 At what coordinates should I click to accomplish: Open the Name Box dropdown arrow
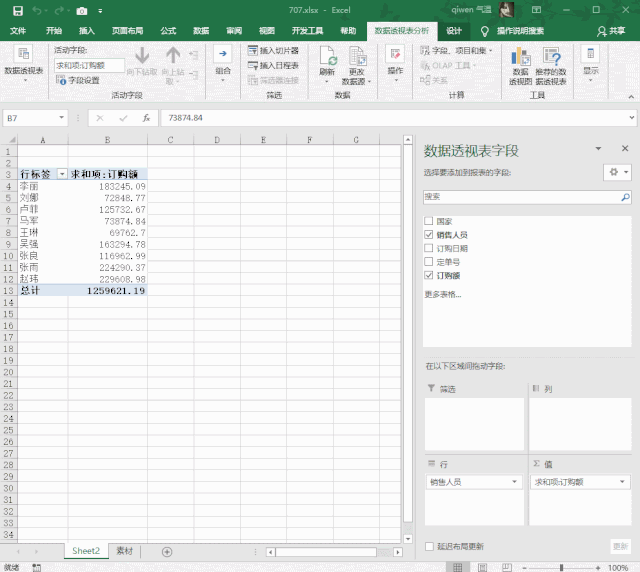61,118
